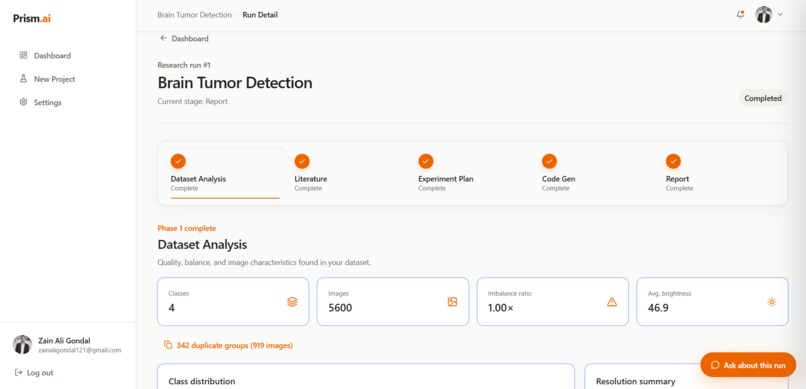The height and width of the screenshot is (389, 806).
Task: Click the Images picture icon
Action: click(x=452, y=302)
